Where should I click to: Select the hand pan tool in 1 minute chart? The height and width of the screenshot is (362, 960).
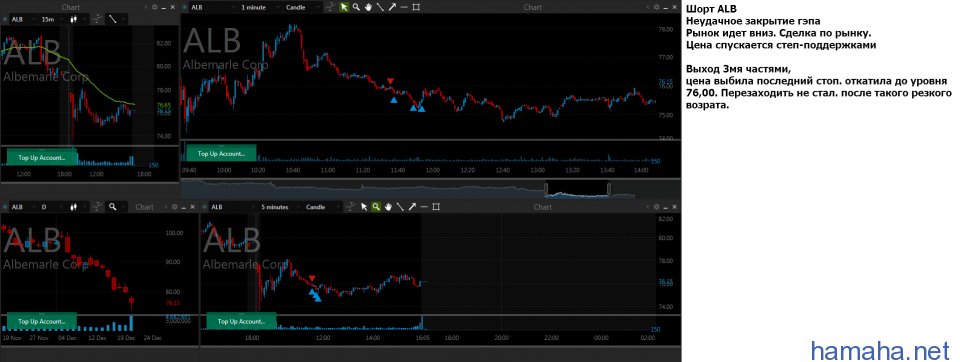coord(368,7)
